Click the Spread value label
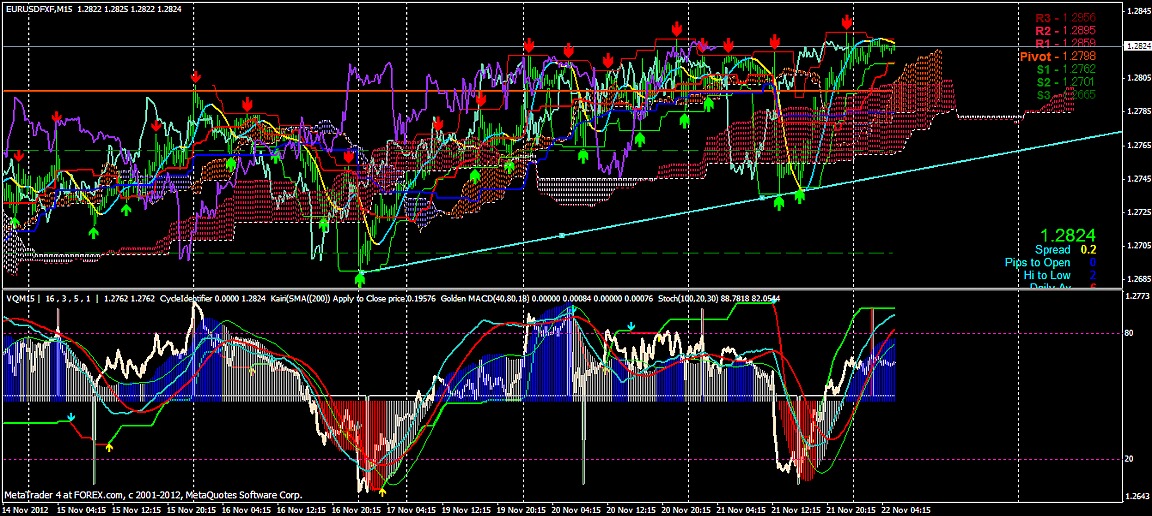 tap(1064, 249)
